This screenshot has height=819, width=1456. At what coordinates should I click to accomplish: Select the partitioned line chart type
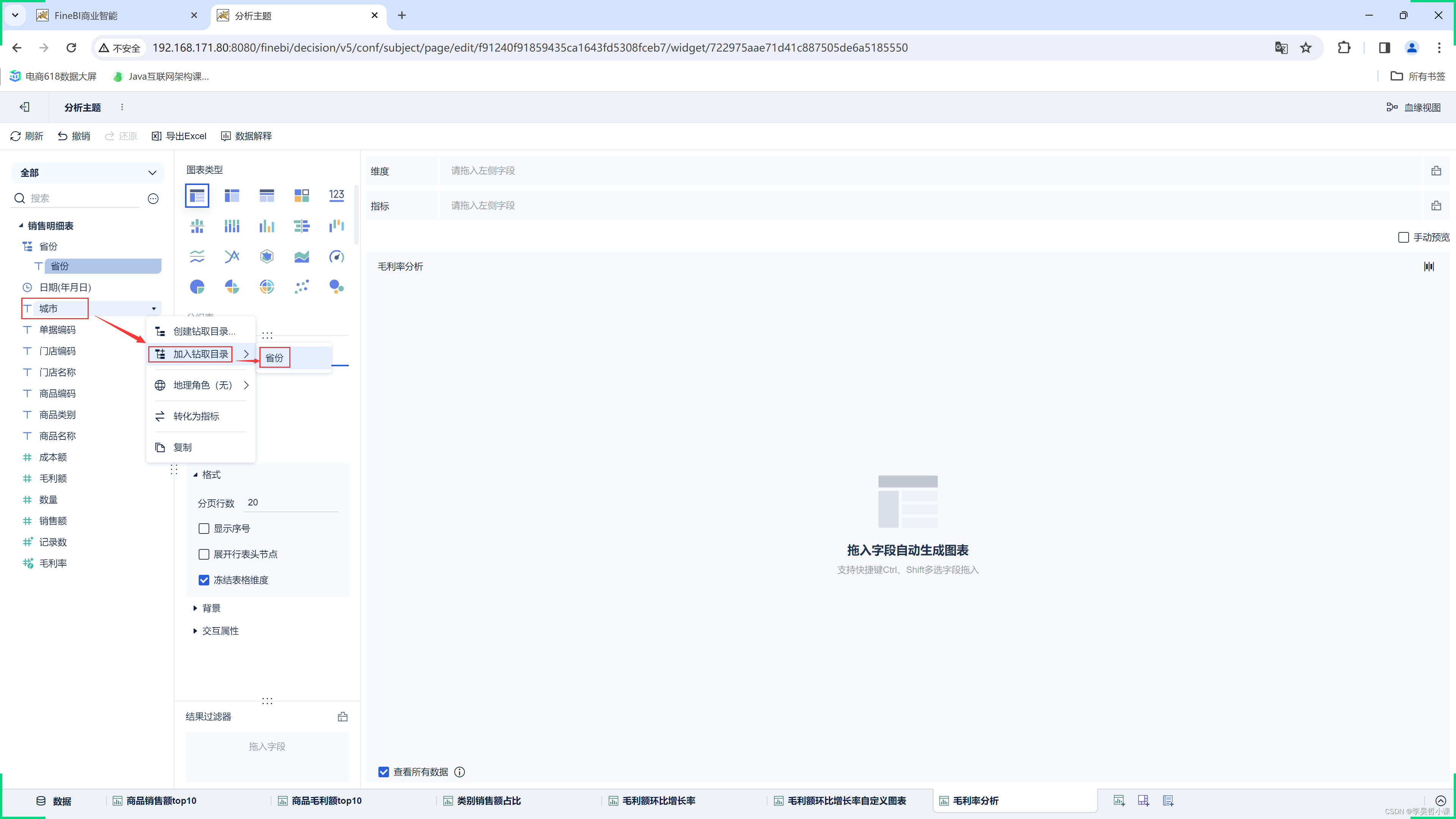coord(197,257)
